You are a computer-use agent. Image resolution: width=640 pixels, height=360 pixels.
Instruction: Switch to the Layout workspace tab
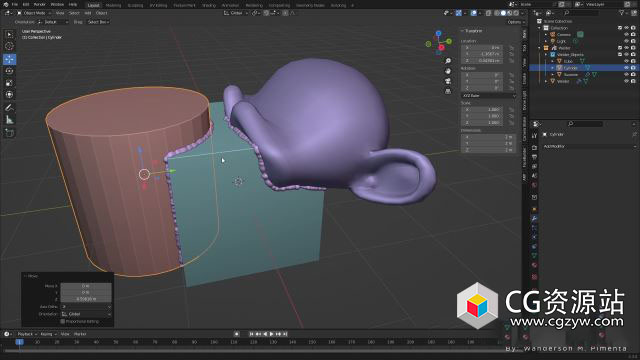coord(93,5)
